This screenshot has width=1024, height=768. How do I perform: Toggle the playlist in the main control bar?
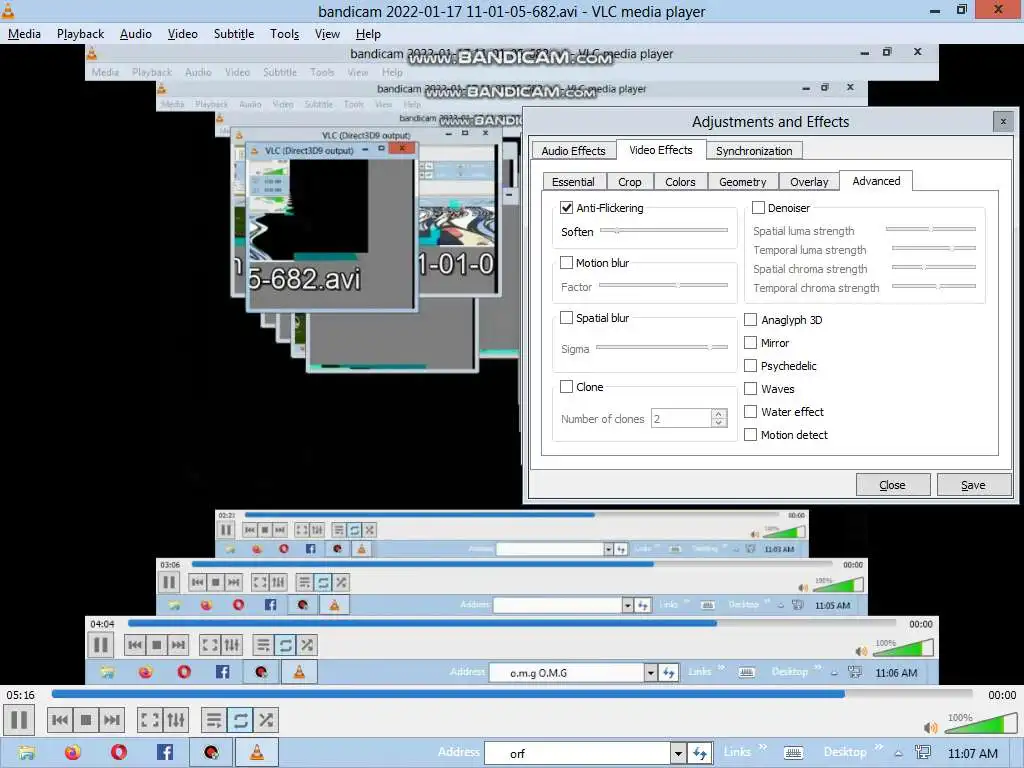[x=214, y=720]
